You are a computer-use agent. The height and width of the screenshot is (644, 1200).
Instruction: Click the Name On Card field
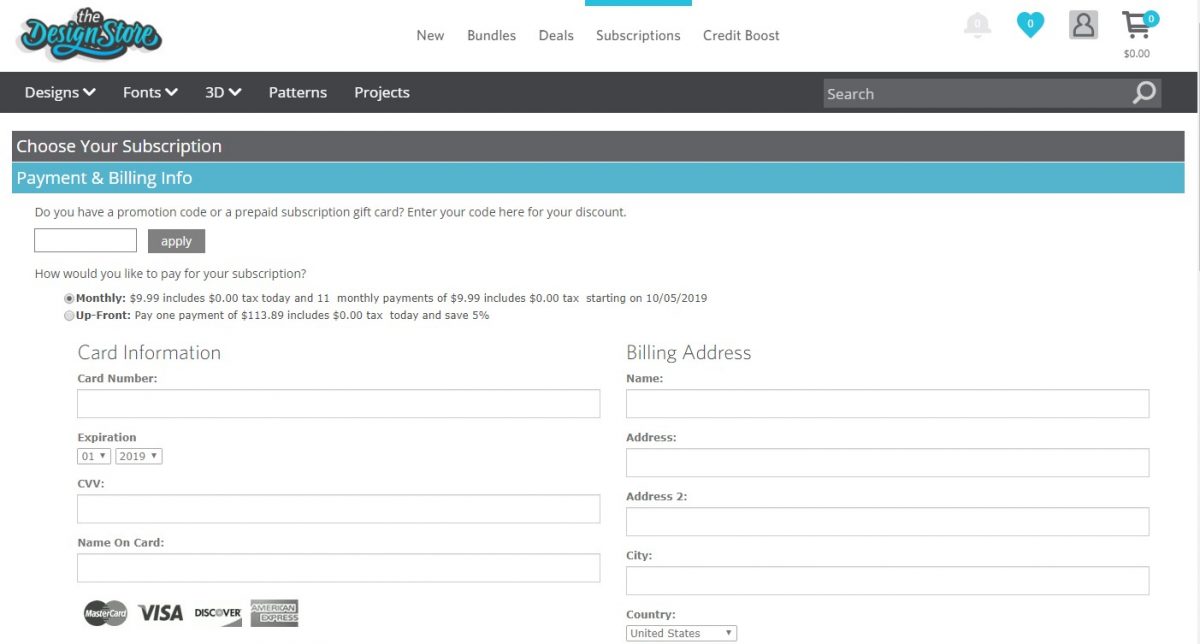pyautogui.click(x=339, y=567)
